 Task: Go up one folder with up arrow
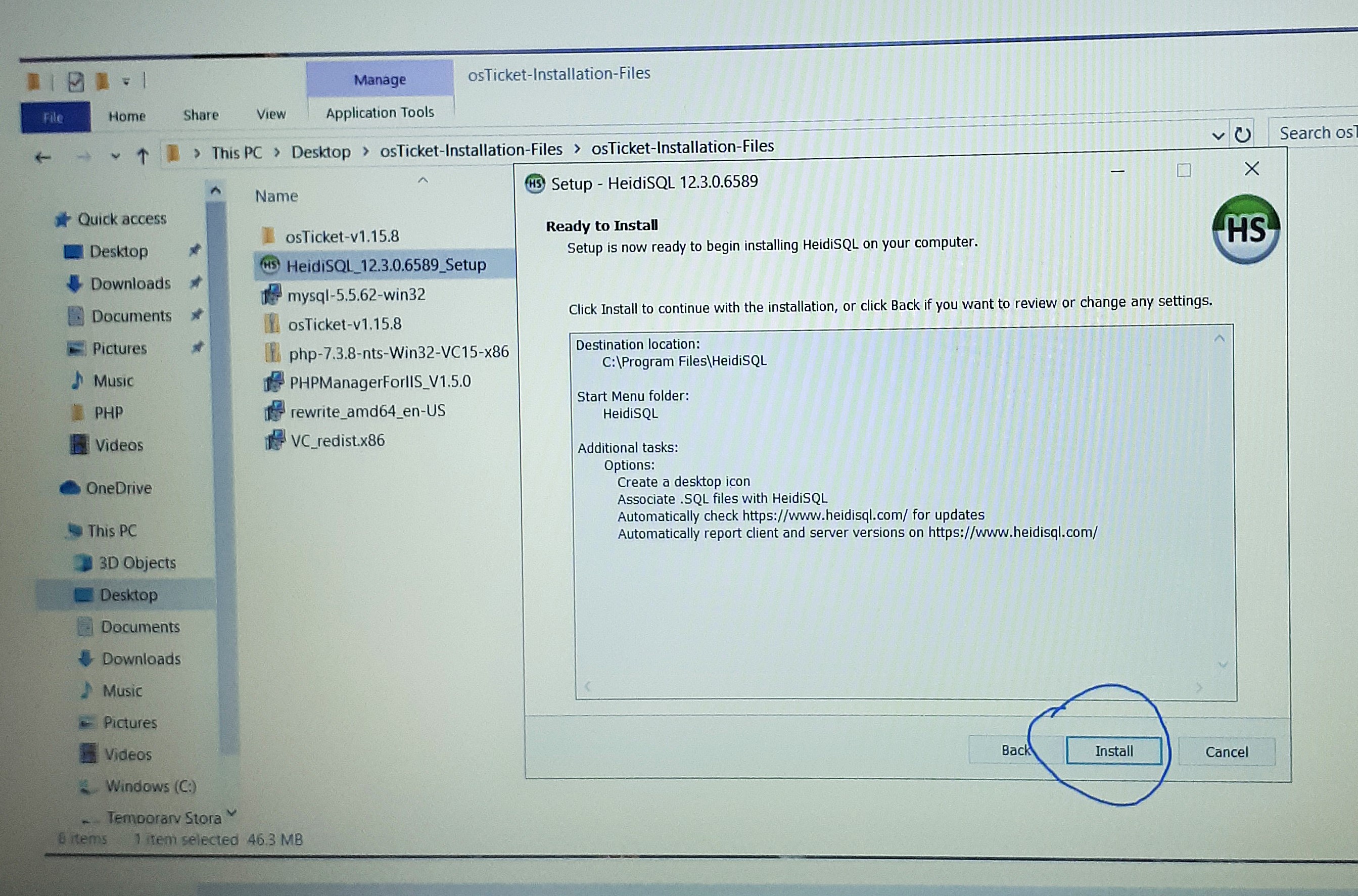point(143,156)
